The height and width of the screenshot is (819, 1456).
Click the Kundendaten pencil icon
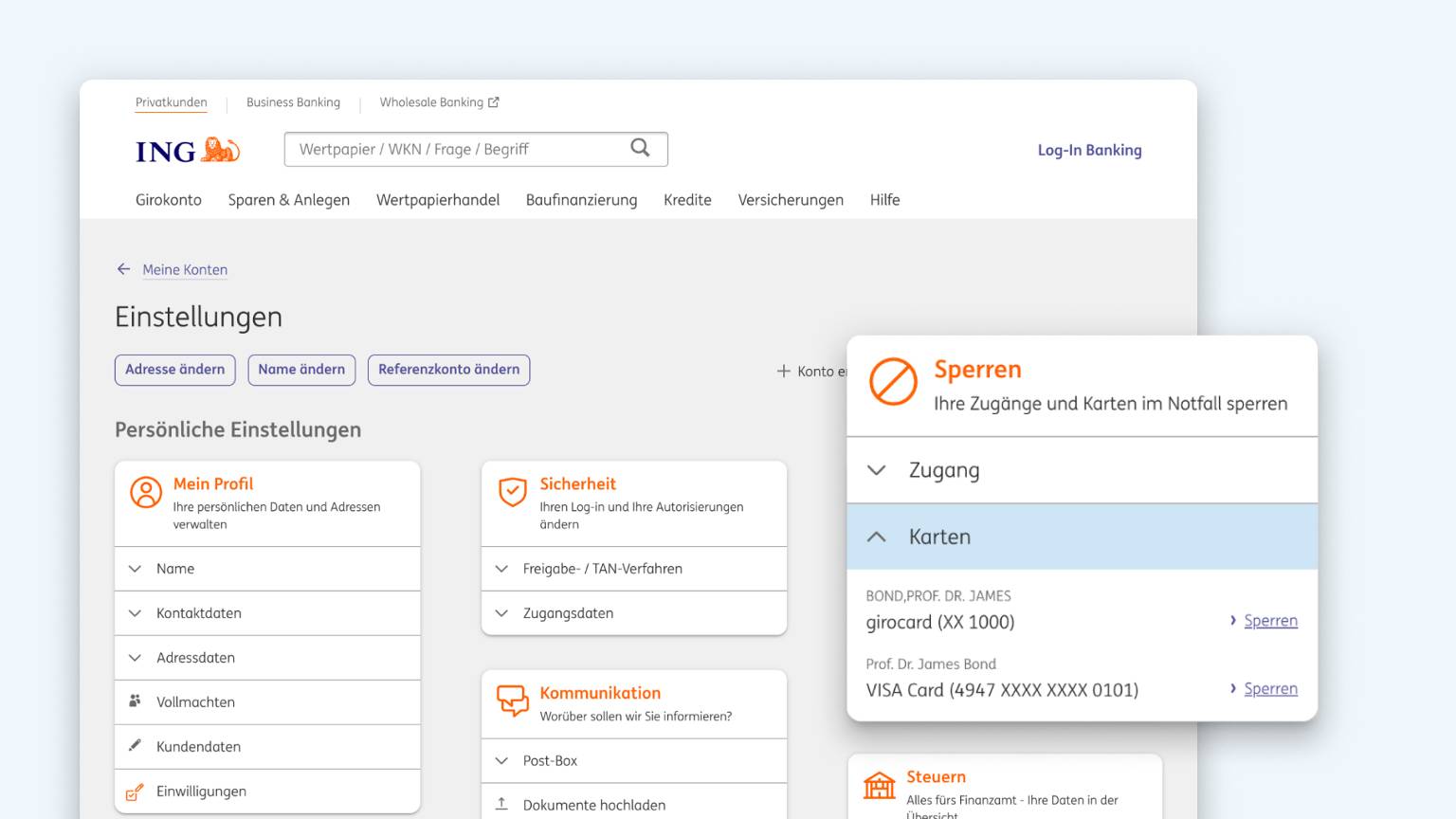(135, 745)
